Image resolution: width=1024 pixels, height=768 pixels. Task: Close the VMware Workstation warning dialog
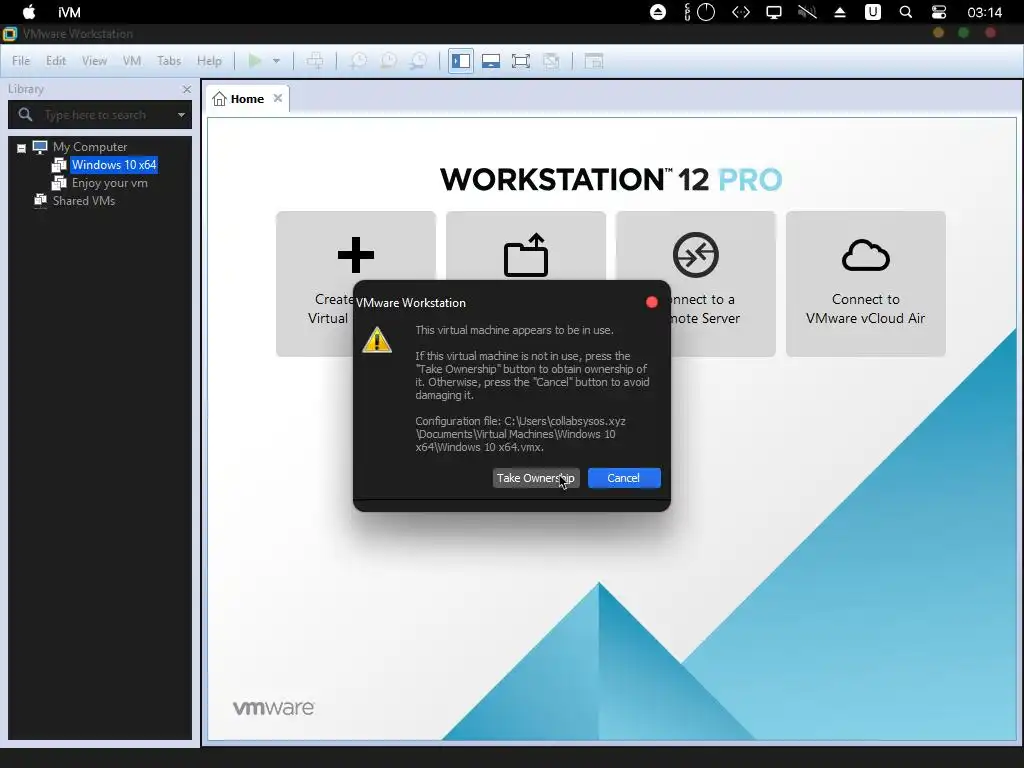pyautogui.click(x=651, y=302)
